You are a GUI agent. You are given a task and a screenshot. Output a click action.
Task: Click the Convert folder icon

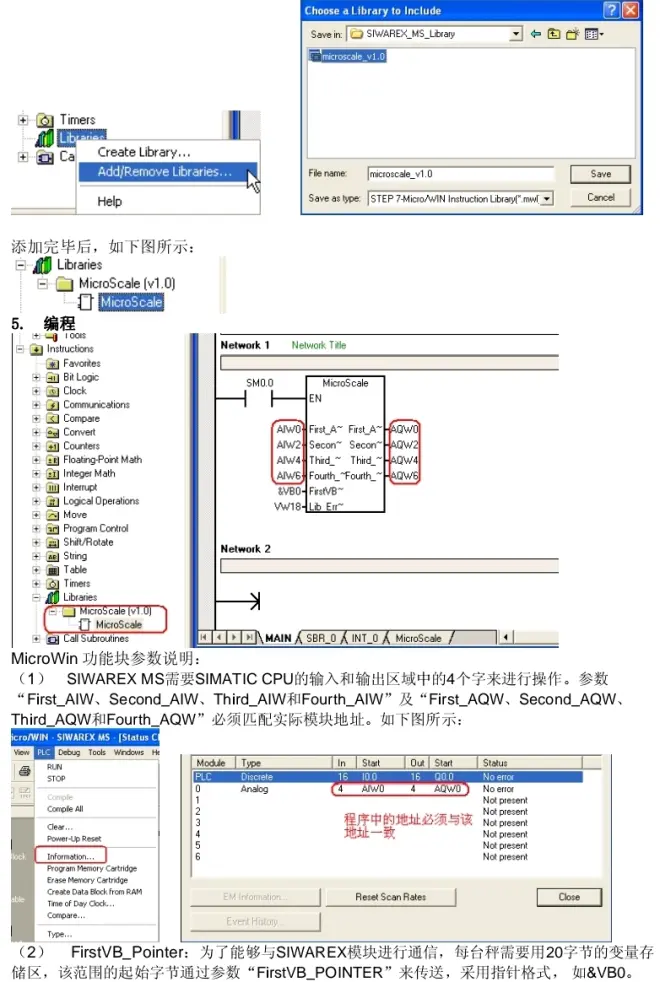pyautogui.click(x=53, y=432)
